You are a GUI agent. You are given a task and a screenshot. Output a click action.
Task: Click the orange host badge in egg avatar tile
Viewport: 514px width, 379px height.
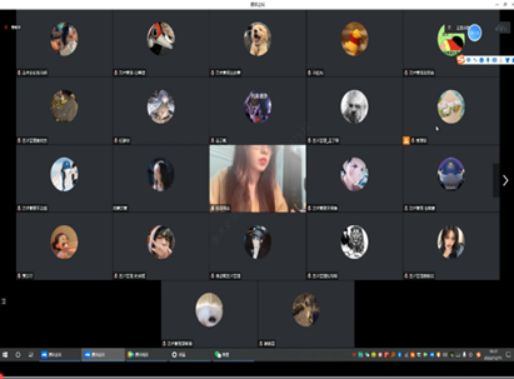click(x=406, y=140)
